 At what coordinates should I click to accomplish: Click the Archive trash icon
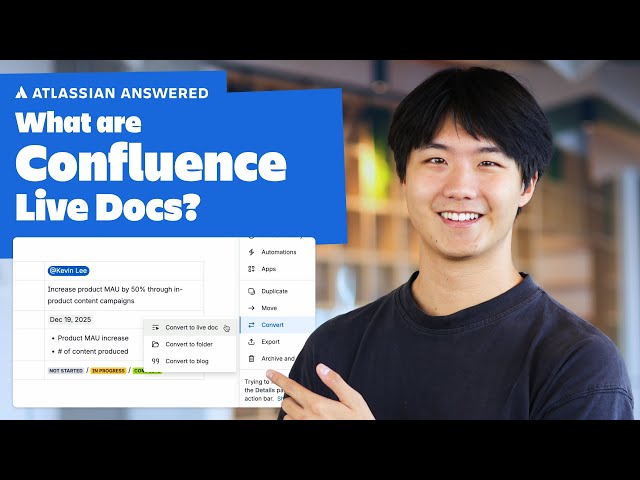point(251,358)
